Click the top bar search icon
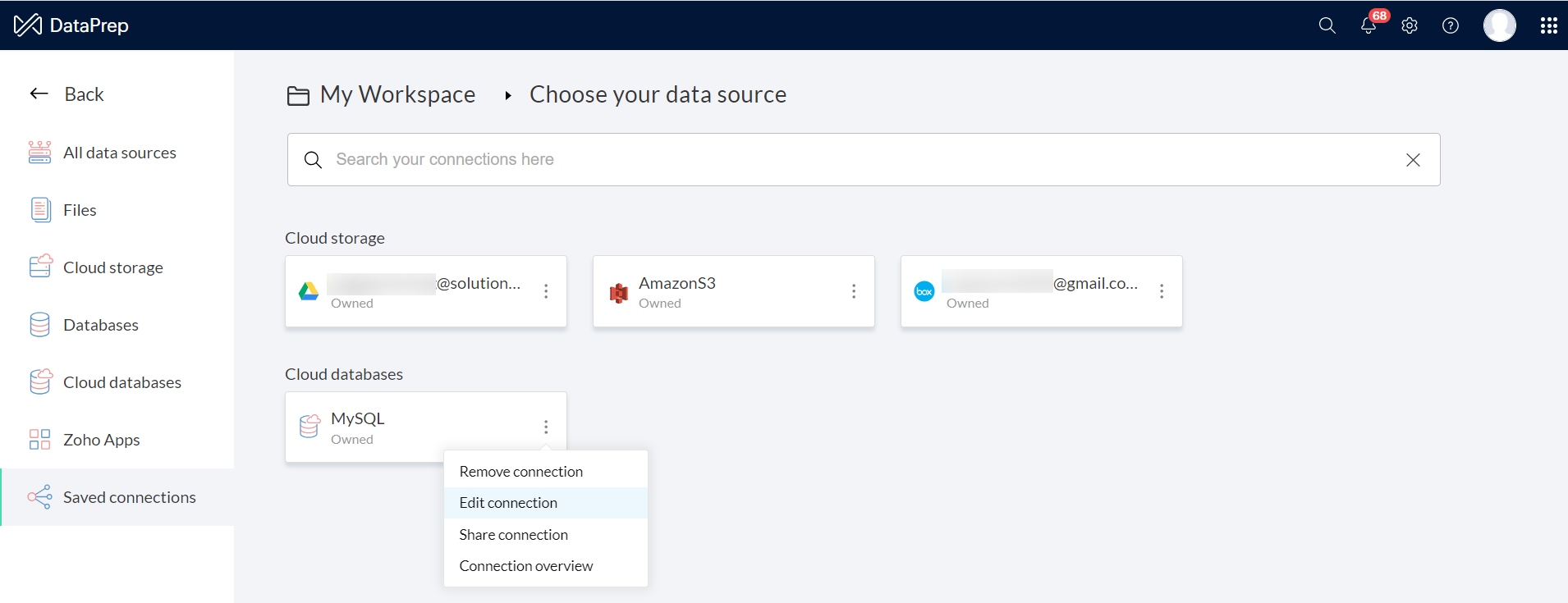Screen dimensions: 1568x603 point(1327,25)
